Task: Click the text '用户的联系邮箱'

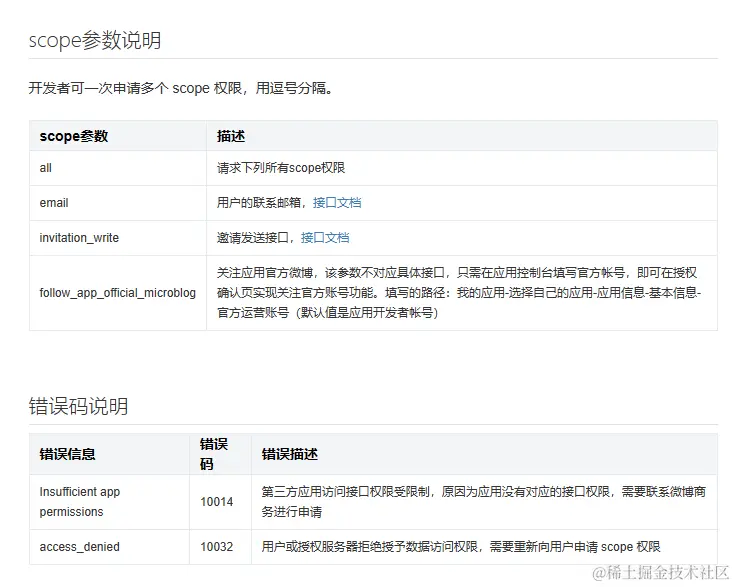Action: pyautogui.click(x=259, y=203)
